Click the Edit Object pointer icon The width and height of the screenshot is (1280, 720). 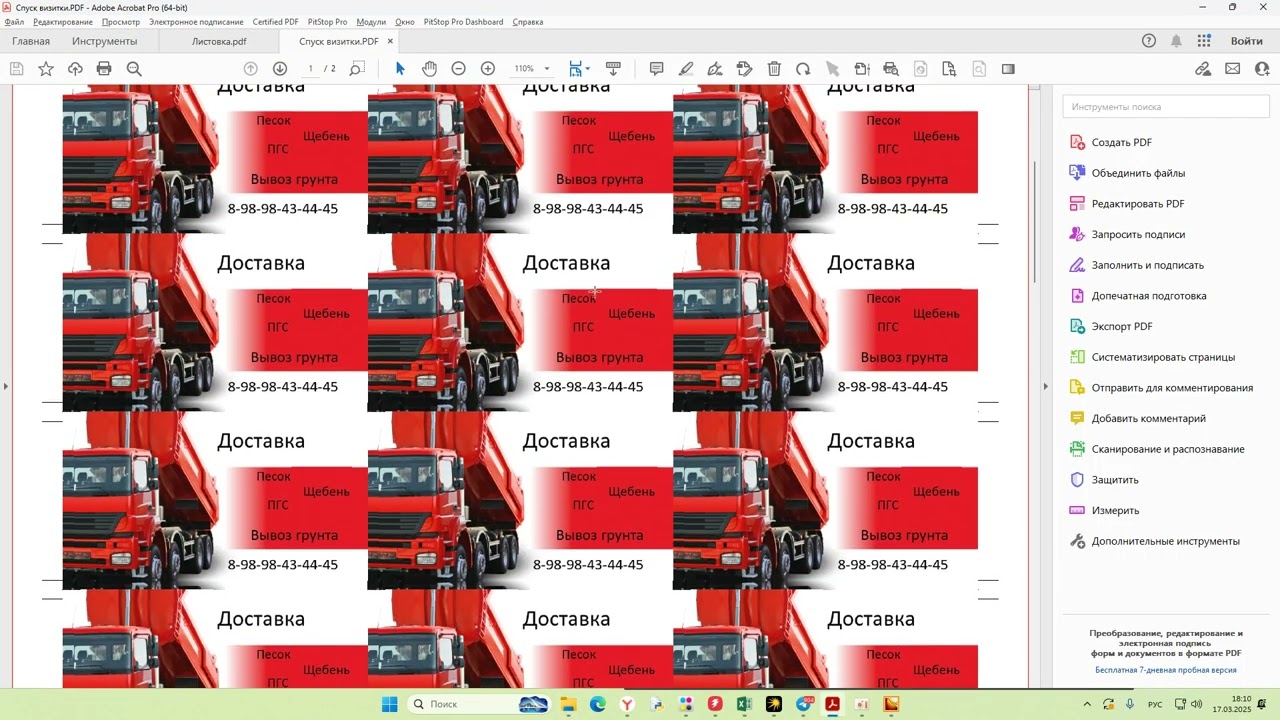(832, 69)
